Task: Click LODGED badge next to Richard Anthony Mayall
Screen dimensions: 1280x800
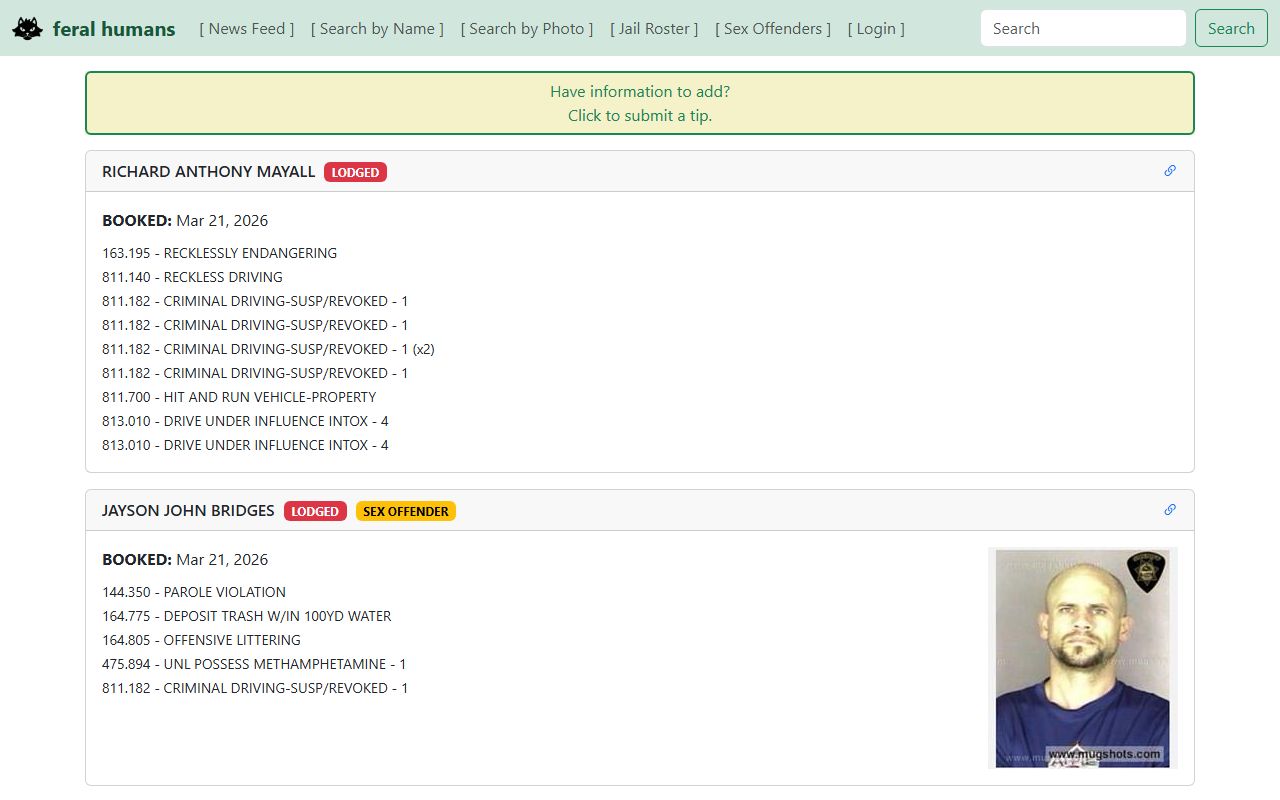Action: click(355, 172)
